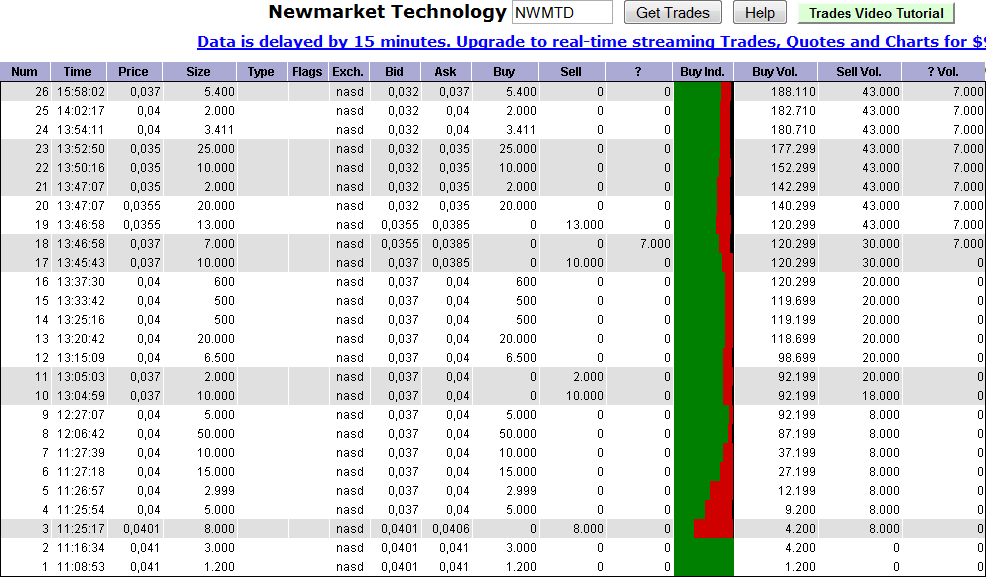Click the Exch. column header

pos(348,72)
